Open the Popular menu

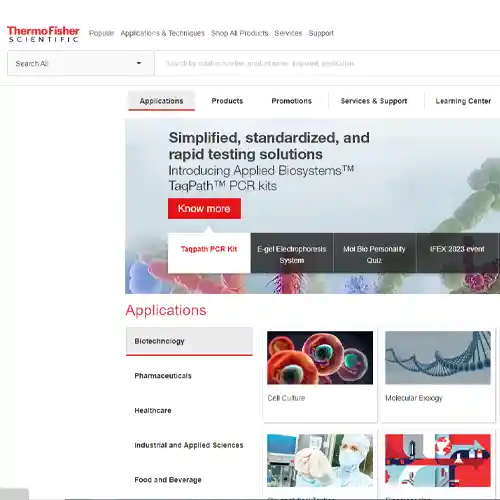101,33
